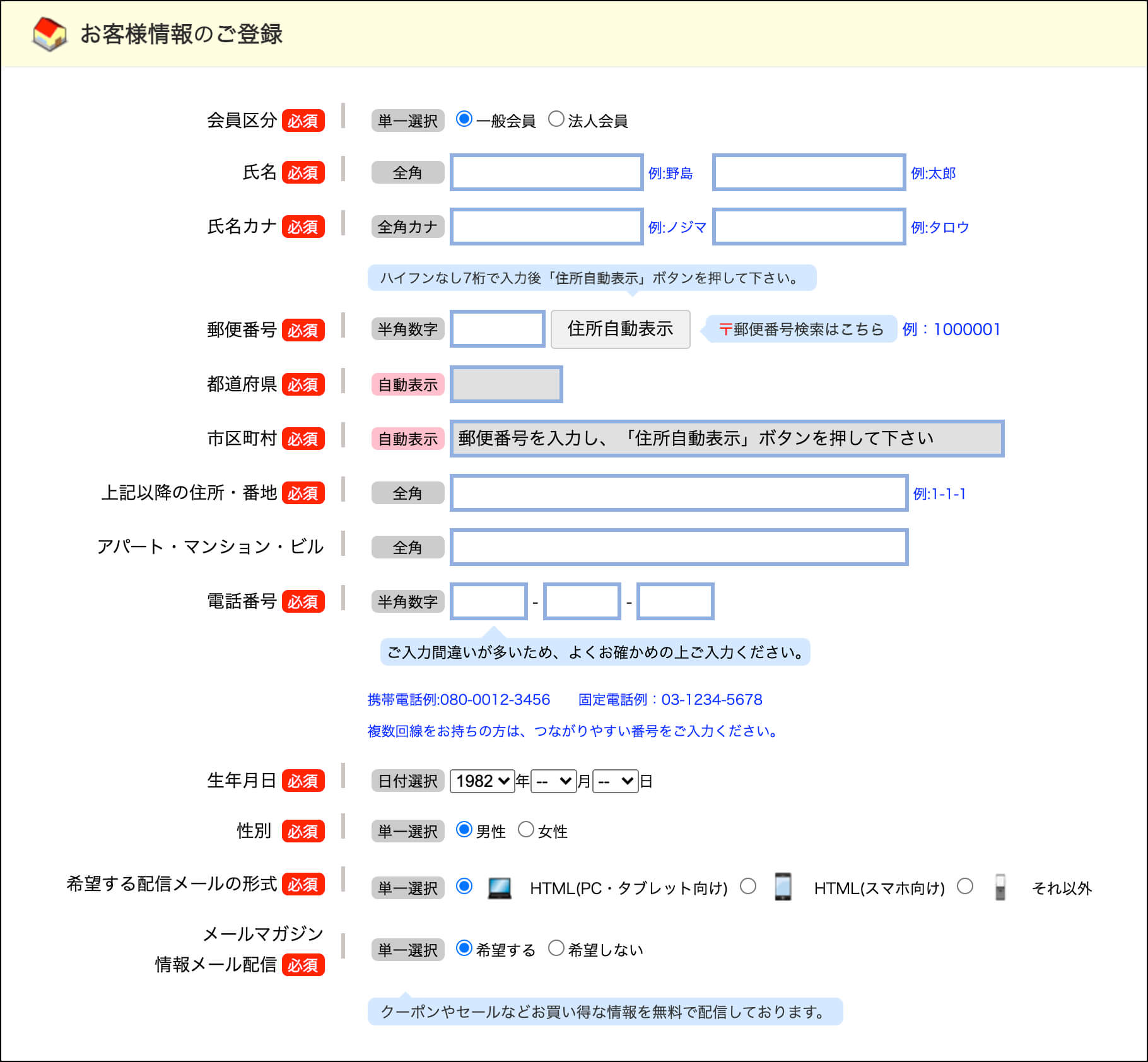
Task: Click the お客様情報のご登録 heading
Action: [182, 34]
